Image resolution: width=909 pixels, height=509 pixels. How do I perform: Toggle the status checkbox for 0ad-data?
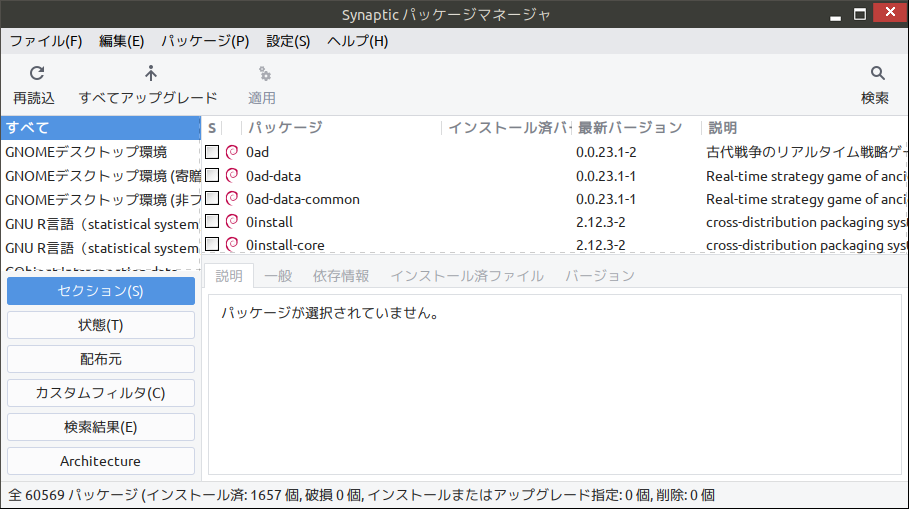(212, 175)
